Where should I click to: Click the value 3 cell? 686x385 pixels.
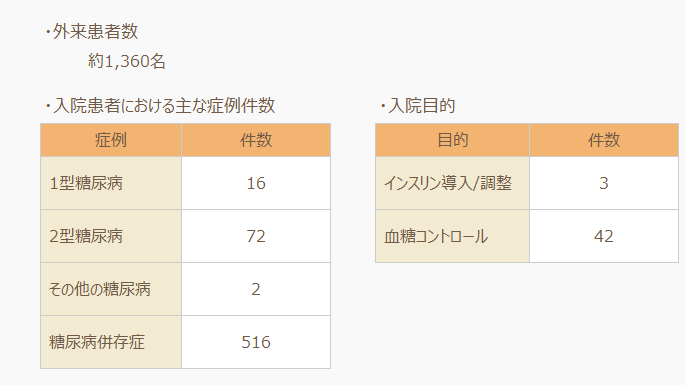(604, 183)
